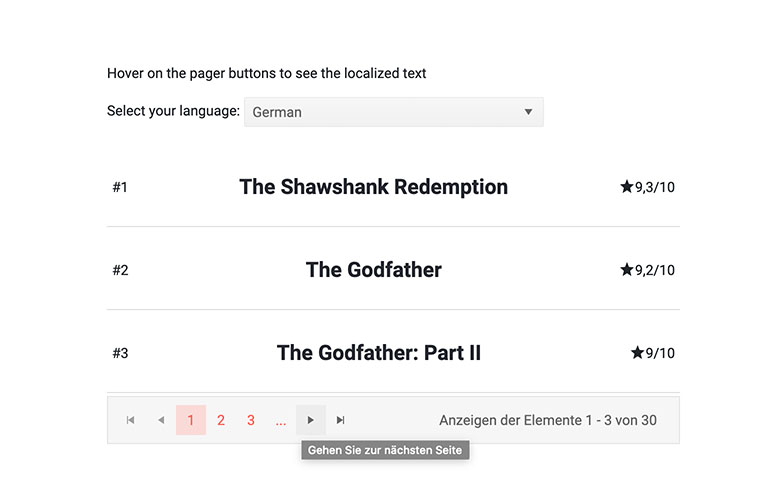
Task: Click the #1 rank label
Action: (x=120, y=187)
